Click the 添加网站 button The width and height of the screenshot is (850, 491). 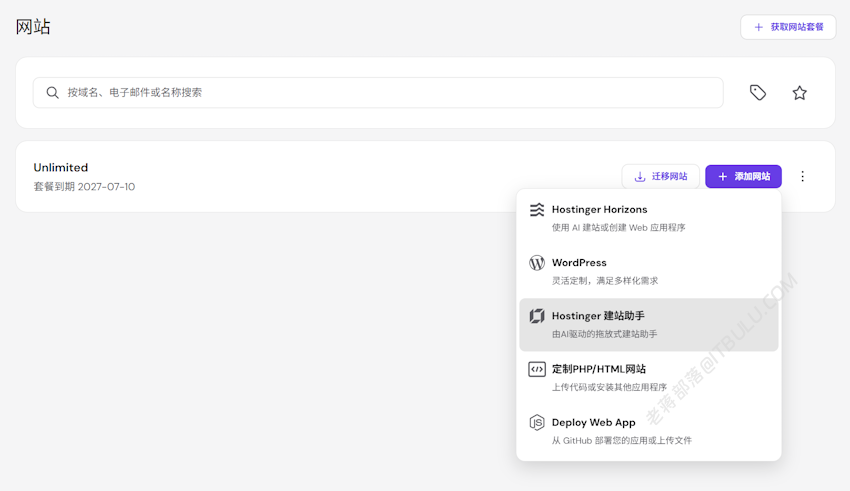tap(743, 177)
